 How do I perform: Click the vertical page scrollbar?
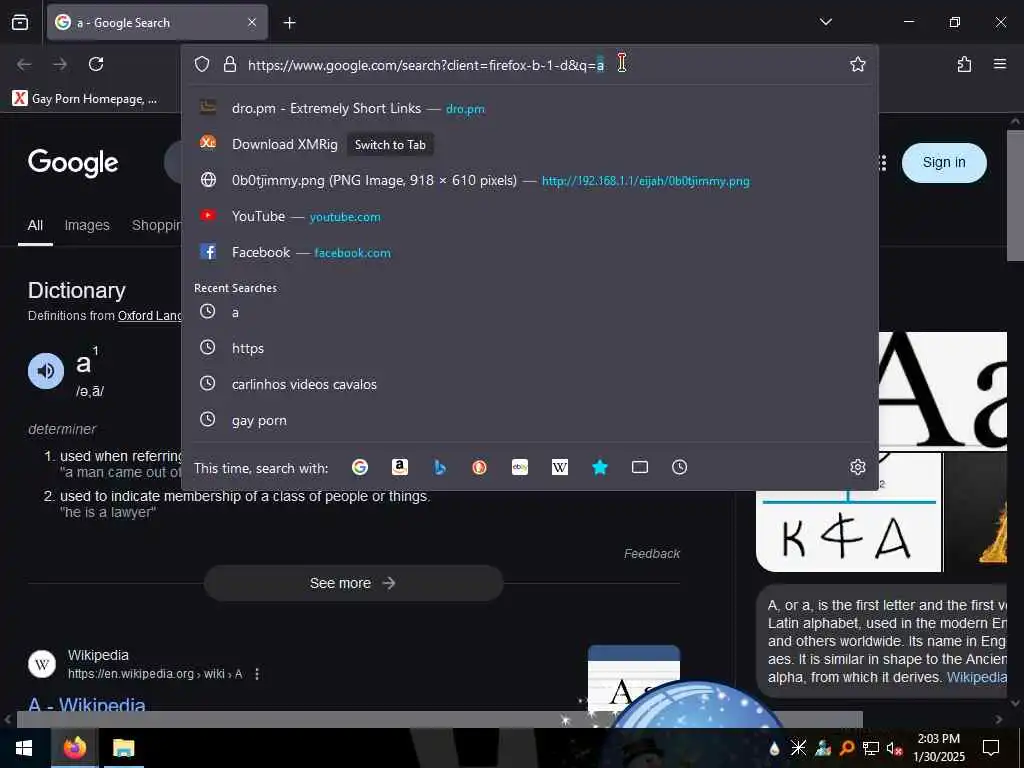(1015, 196)
